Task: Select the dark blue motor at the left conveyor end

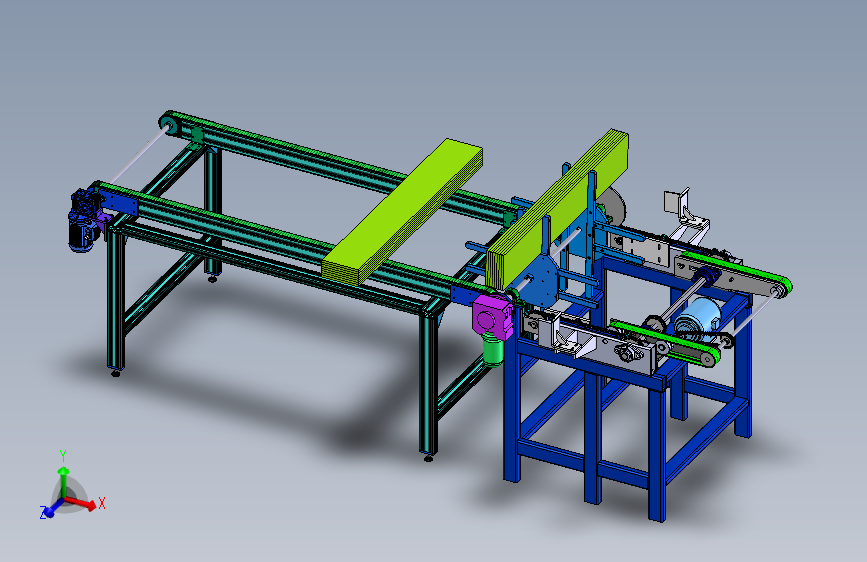Action: pyautogui.click(x=83, y=222)
